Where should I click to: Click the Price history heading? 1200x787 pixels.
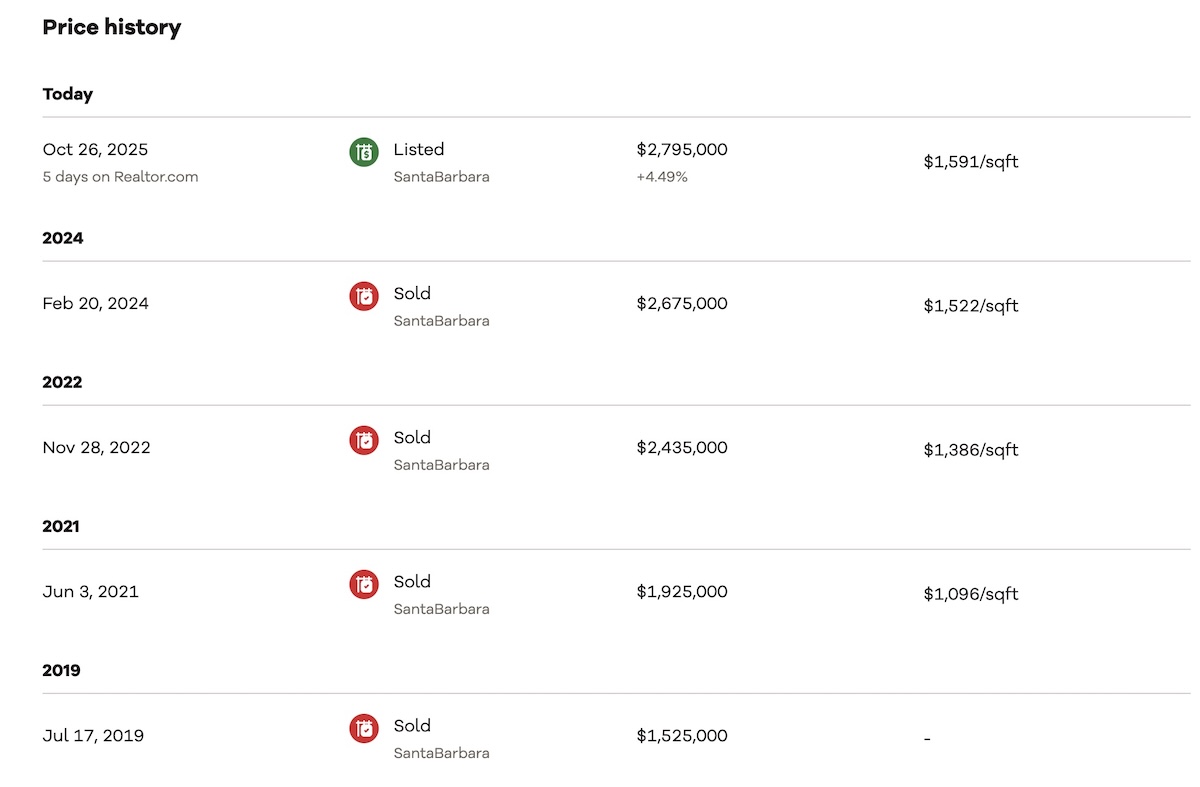[112, 28]
